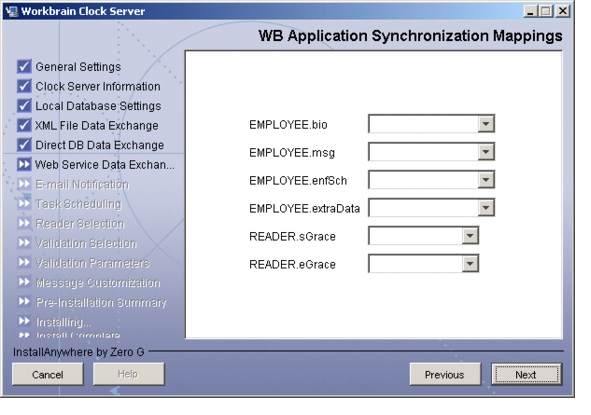This screenshot has height=415, width=591.
Task: Click the WB Application Synchronization Mappings heading
Action: pyautogui.click(x=410, y=36)
